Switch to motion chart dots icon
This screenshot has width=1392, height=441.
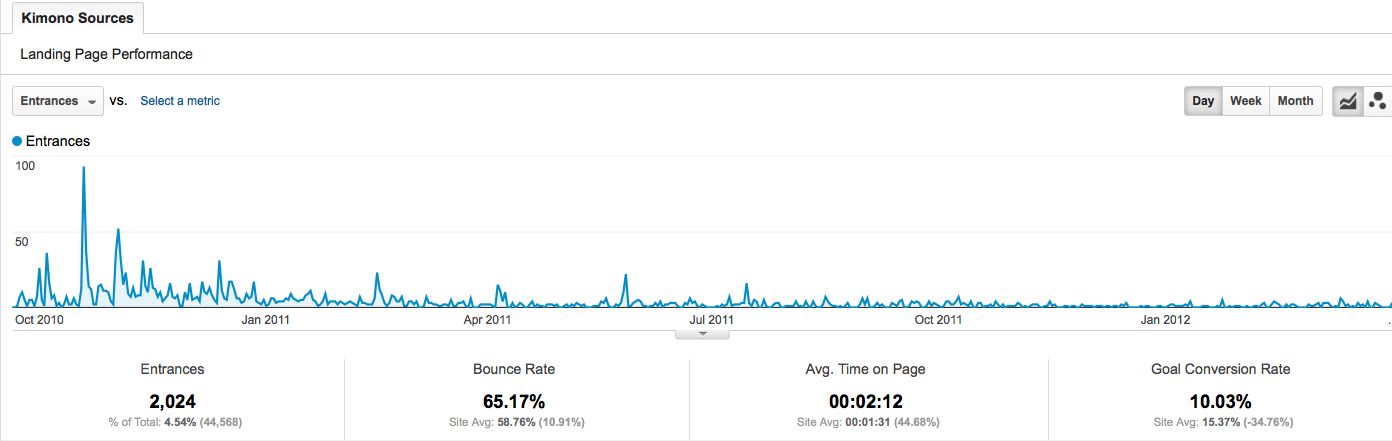coord(1377,101)
